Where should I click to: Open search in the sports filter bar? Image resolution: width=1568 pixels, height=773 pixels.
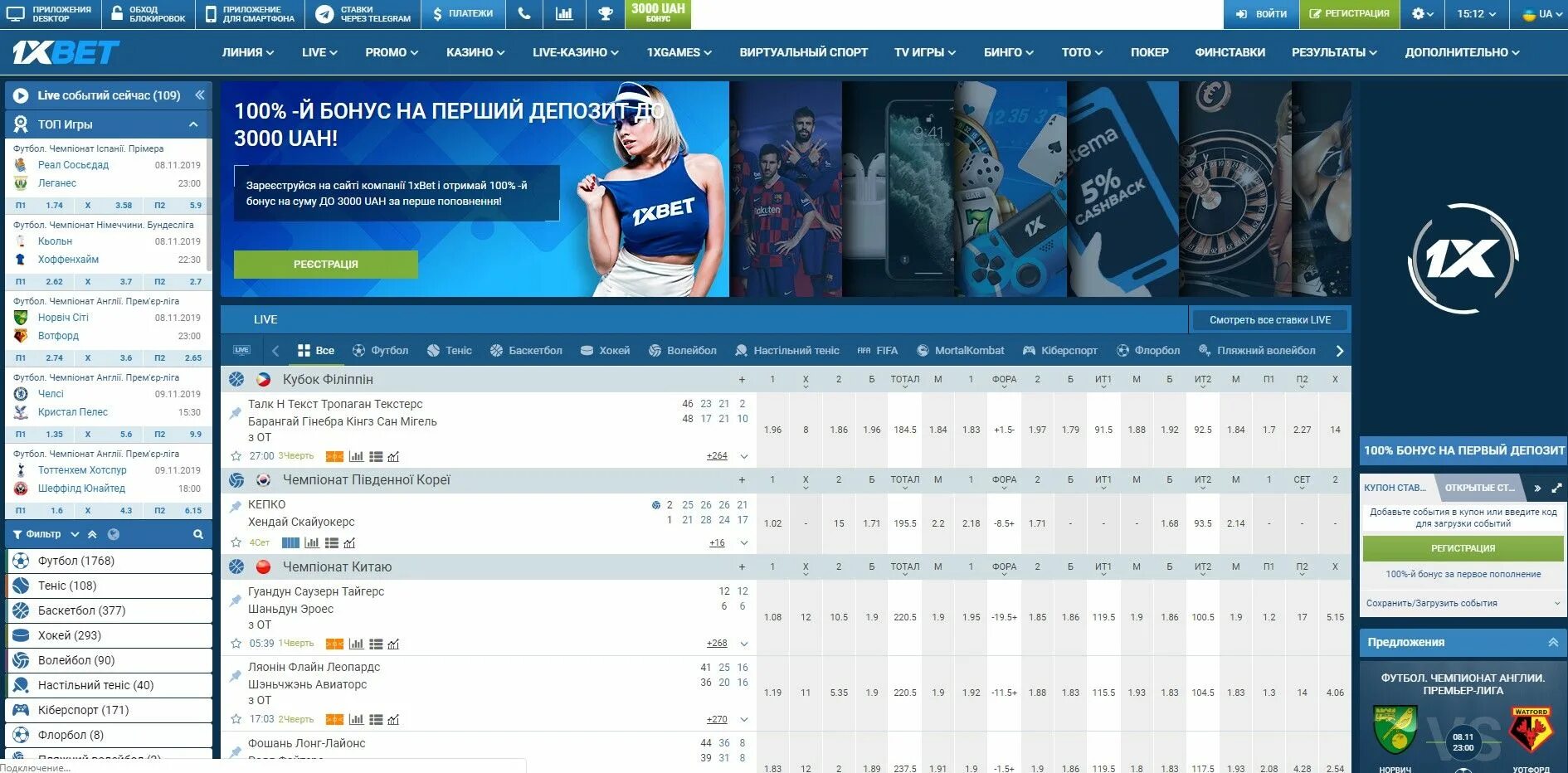(x=198, y=534)
